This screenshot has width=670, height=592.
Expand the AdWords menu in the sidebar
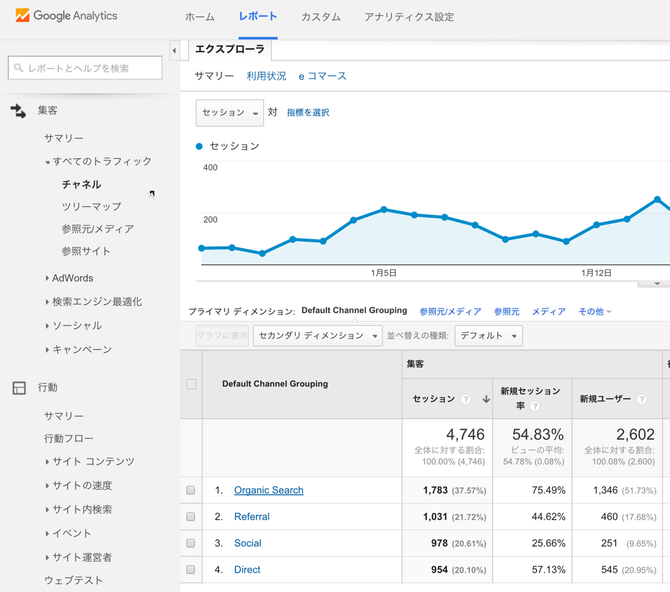[x=72, y=278]
